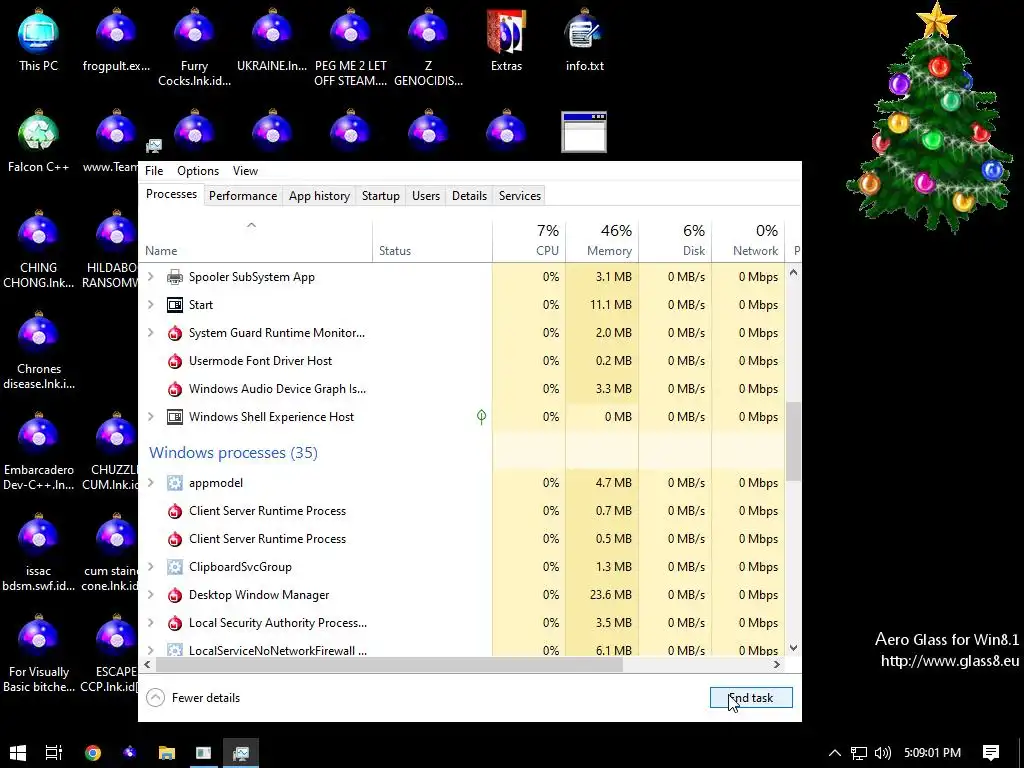Switch to the Startup tab
Viewport: 1024px width, 768px height.
381,196
